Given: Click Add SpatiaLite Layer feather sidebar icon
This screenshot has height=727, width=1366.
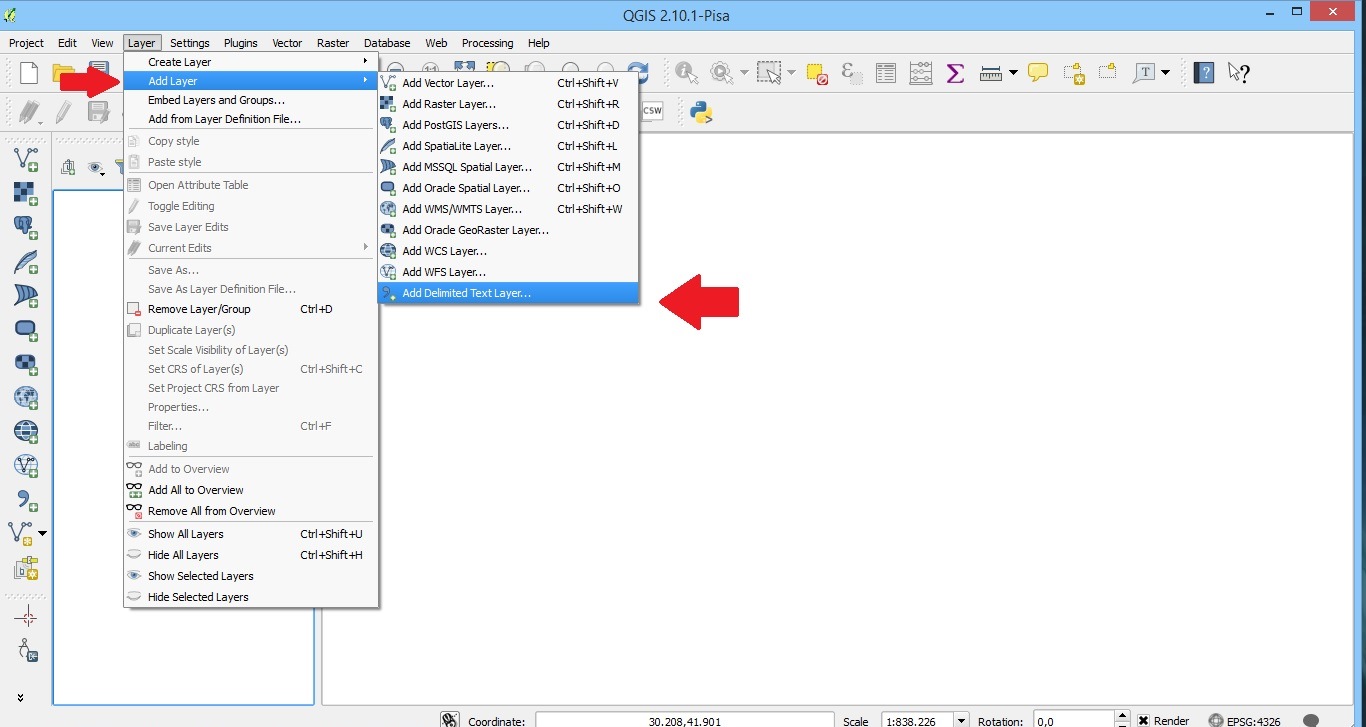Looking at the screenshot, I should pos(26,261).
